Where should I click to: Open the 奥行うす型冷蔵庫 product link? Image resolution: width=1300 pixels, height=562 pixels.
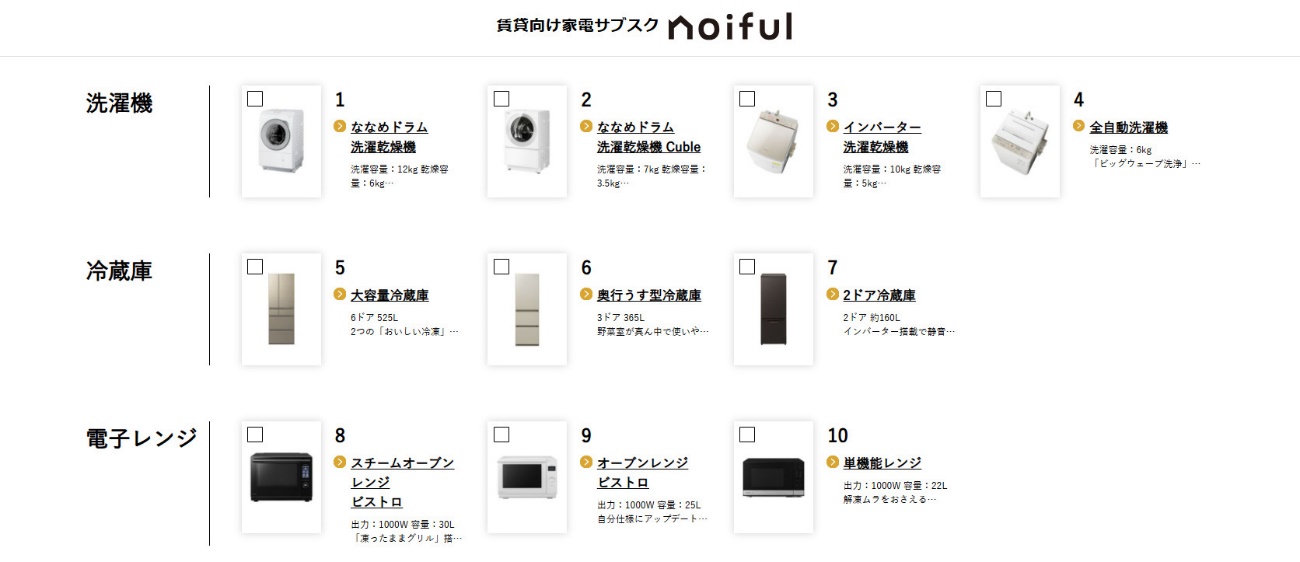648,295
